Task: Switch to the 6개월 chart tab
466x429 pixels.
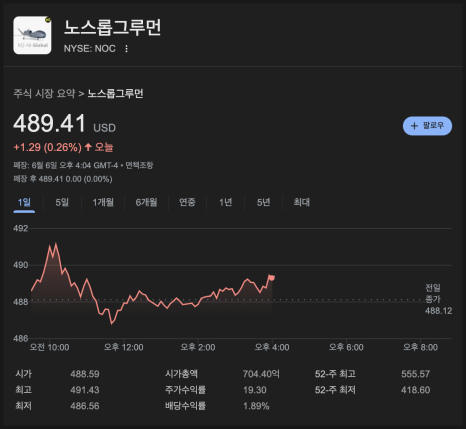Action: coord(146,202)
